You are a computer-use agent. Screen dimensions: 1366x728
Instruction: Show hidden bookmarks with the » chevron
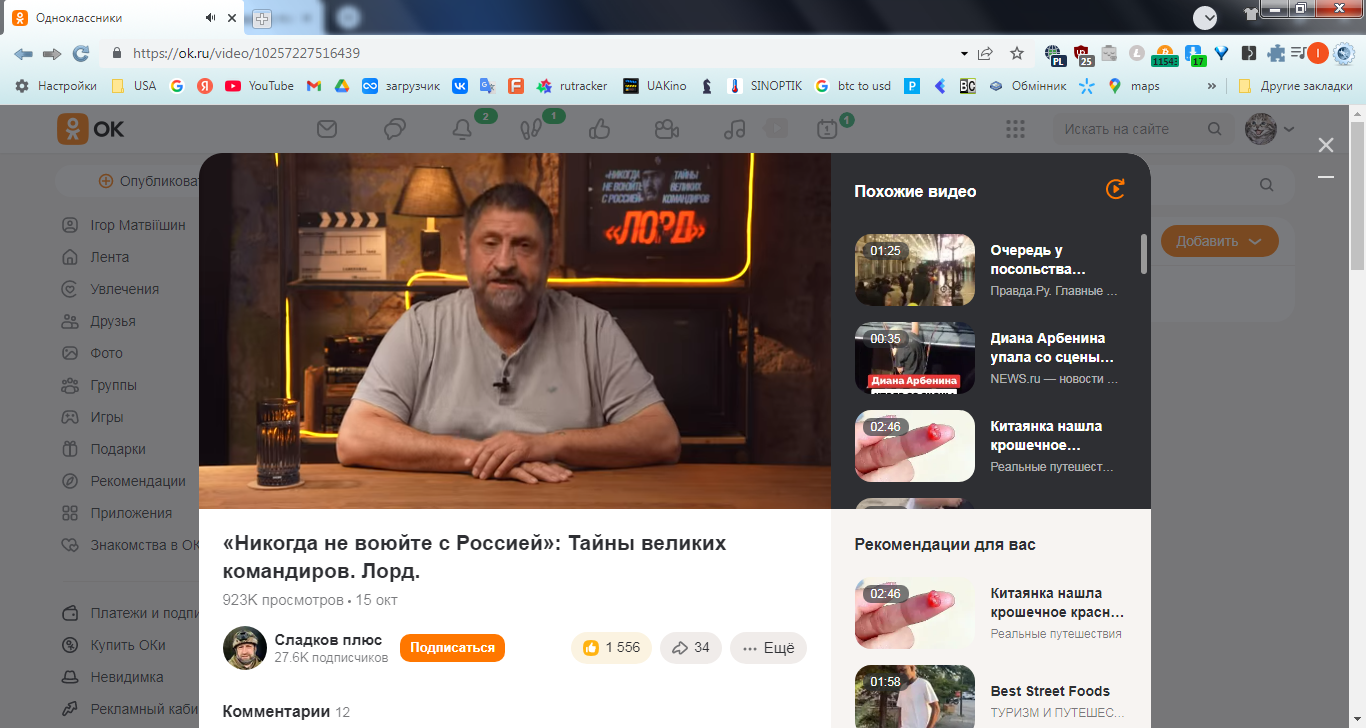(1212, 86)
